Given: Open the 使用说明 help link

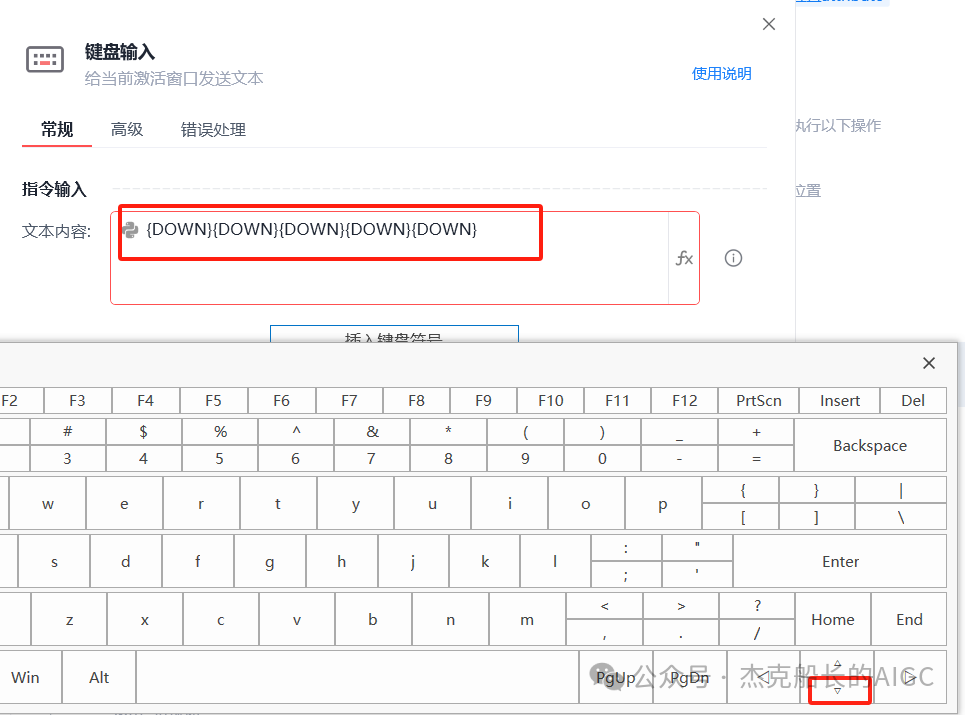Looking at the screenshot, I should [x=721, y=74].
